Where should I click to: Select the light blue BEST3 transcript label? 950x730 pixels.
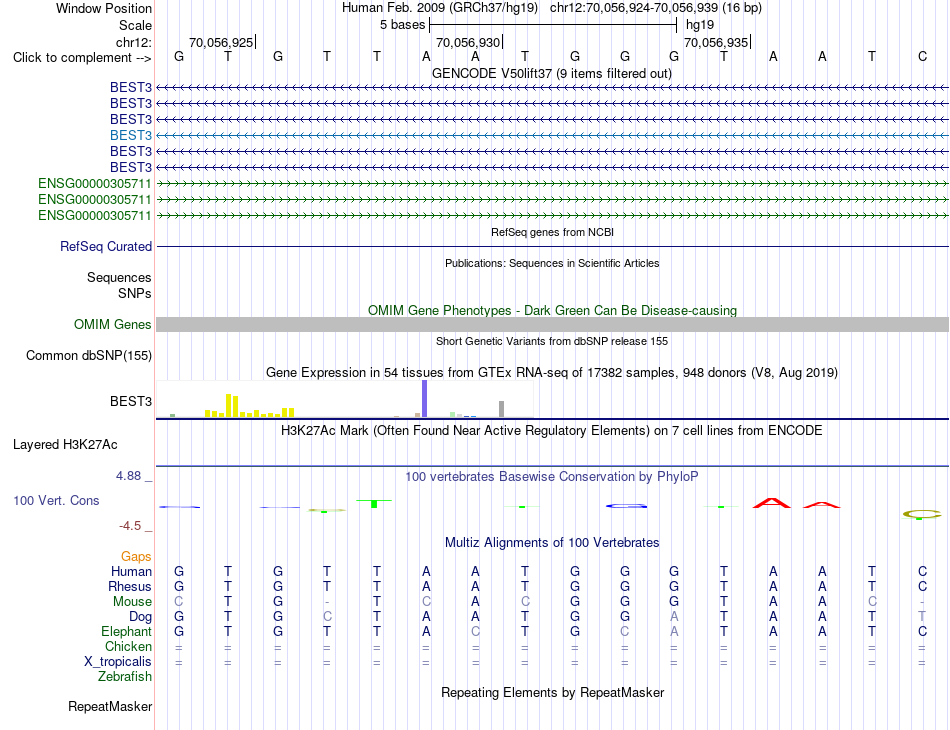[x=131, y=135]
